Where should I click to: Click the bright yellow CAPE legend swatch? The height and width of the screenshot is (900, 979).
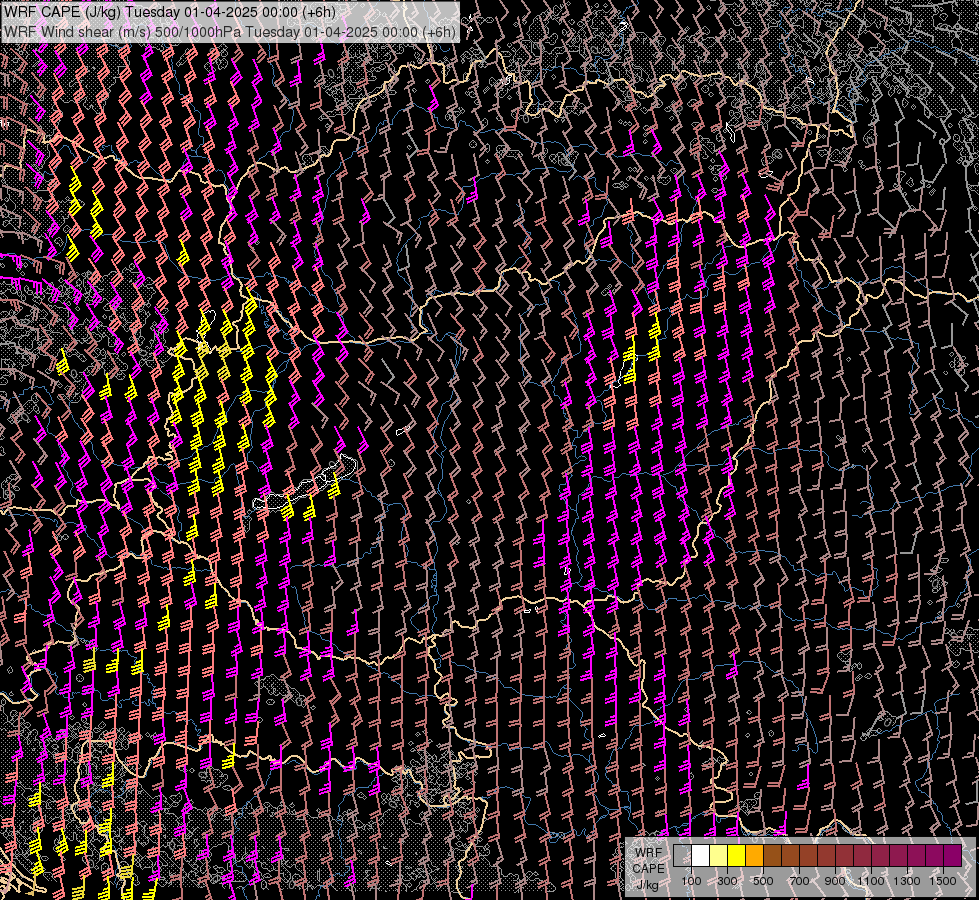(x=737, y=855)
